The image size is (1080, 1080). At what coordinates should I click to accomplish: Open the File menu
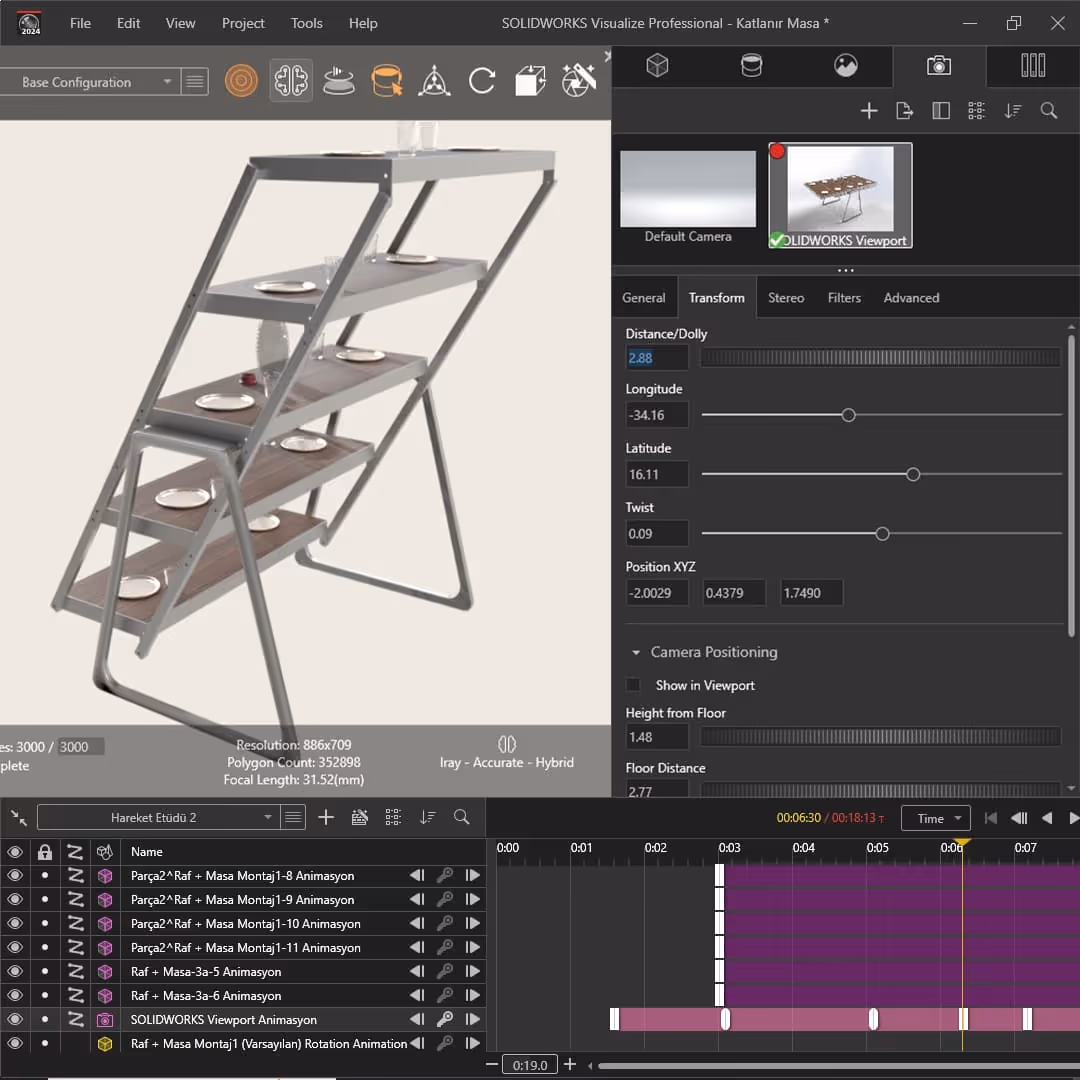pos(81,23)
